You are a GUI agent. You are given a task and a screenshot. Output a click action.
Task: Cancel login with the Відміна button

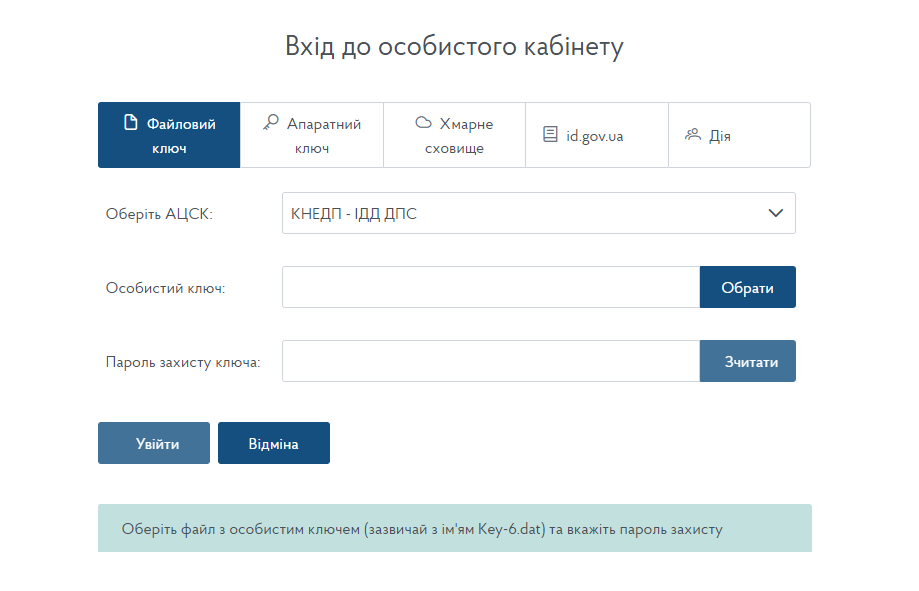(x=274, y=443)
